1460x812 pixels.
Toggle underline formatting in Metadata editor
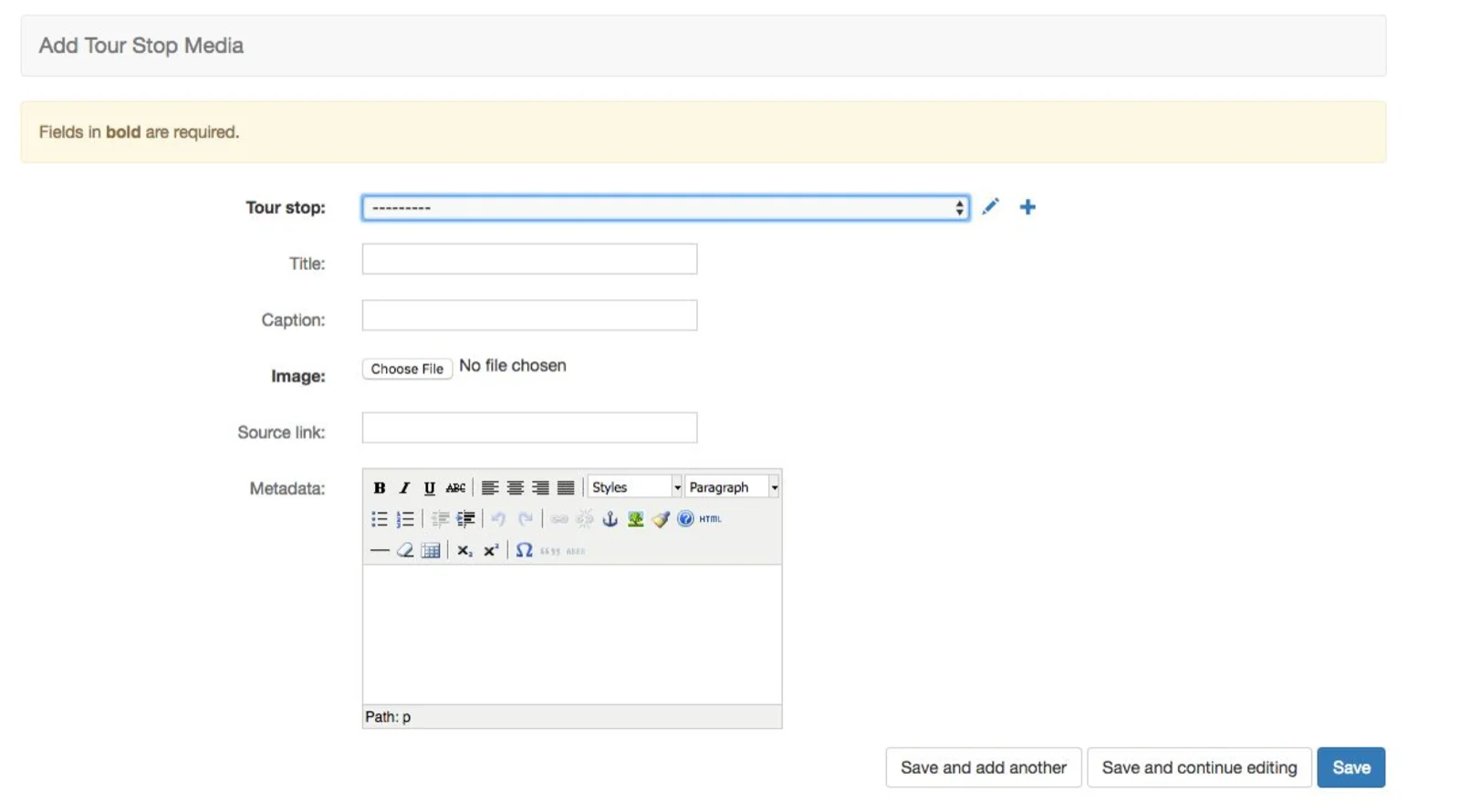[430, 488]
